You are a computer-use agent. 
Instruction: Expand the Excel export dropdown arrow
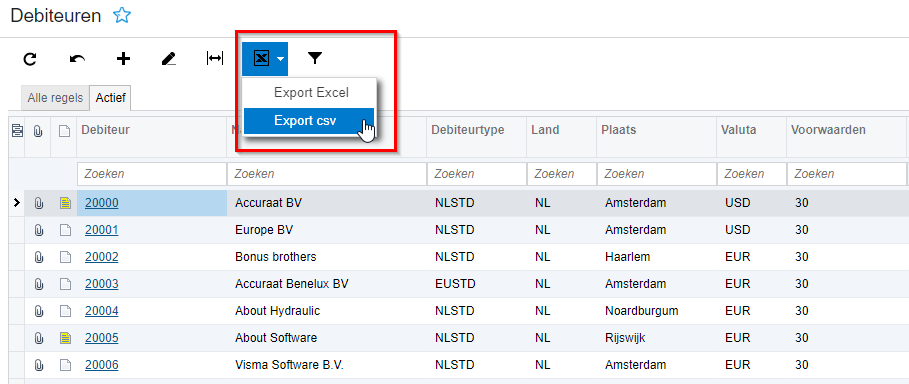tap(281, 59)
